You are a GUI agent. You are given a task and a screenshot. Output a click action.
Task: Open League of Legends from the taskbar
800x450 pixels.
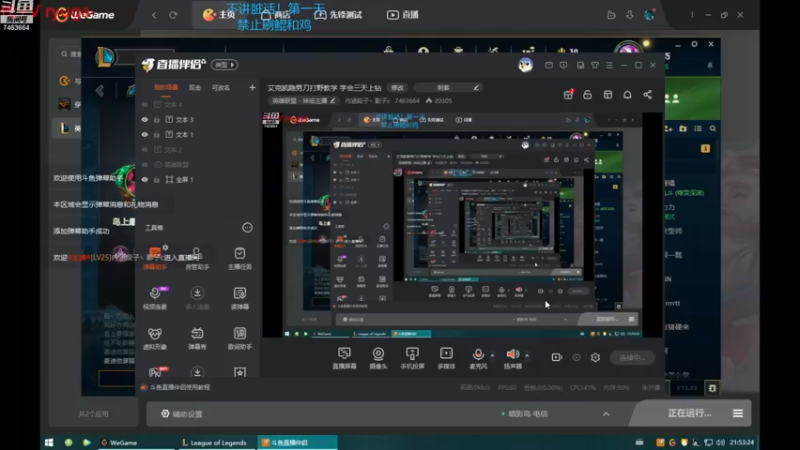click(x=214, y=442)
